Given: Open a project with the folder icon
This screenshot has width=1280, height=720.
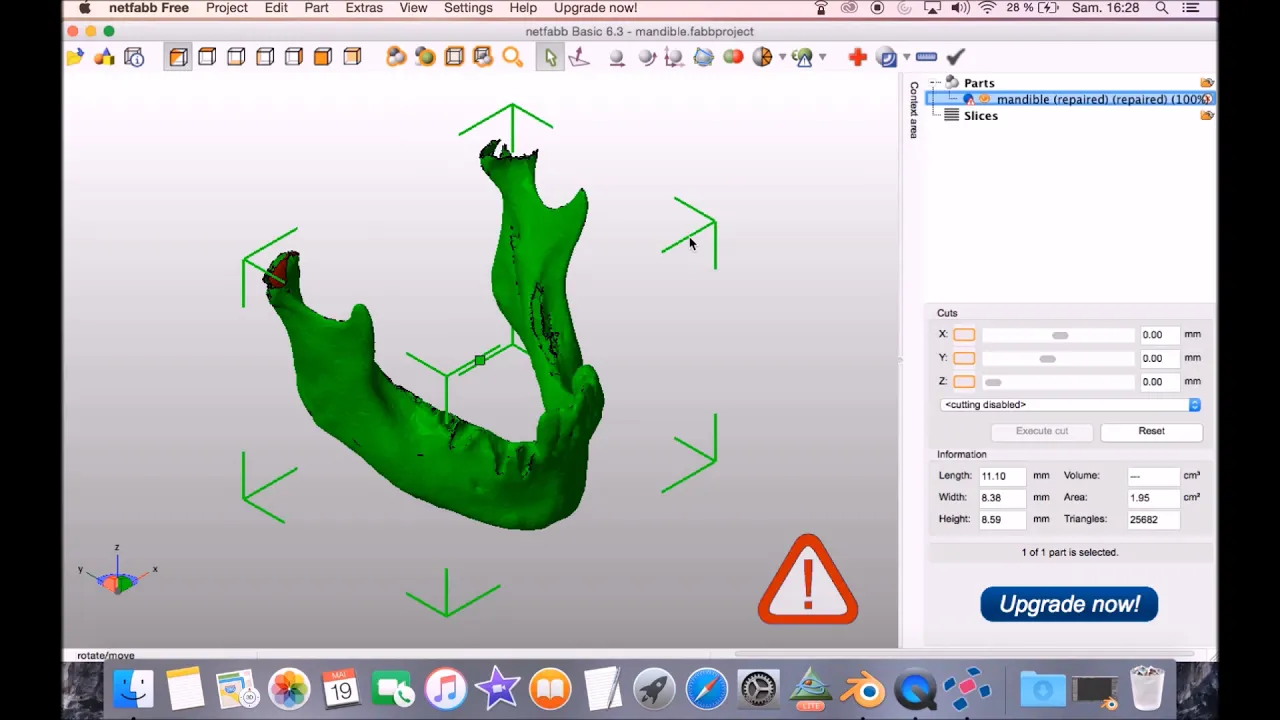Looking at the screenshot, I should click(75, 57).
